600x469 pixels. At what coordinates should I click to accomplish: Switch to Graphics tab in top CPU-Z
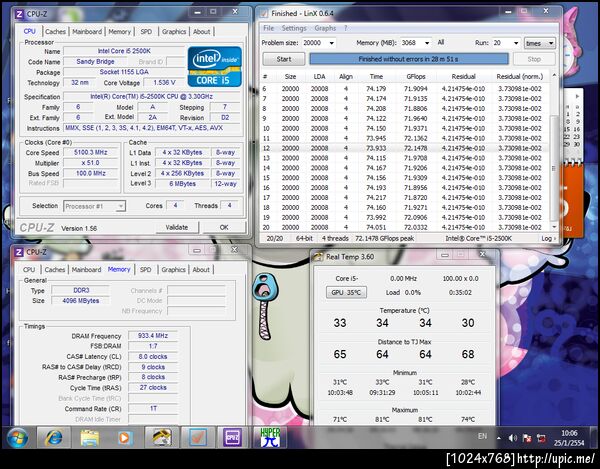click(x=174, y=32)
